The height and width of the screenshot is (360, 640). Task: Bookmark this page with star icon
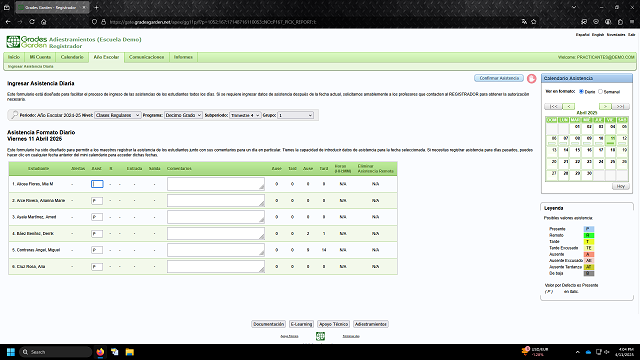[533, 22]
